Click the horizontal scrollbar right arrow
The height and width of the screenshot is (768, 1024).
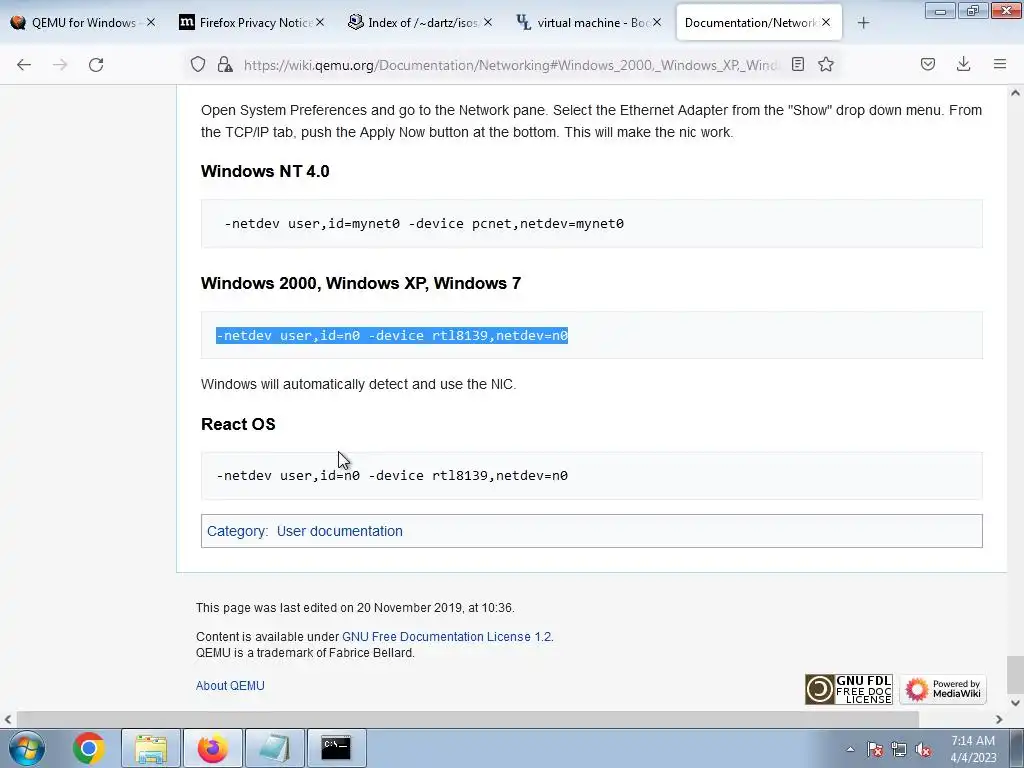pyautogui.click(x=999, y=719)
